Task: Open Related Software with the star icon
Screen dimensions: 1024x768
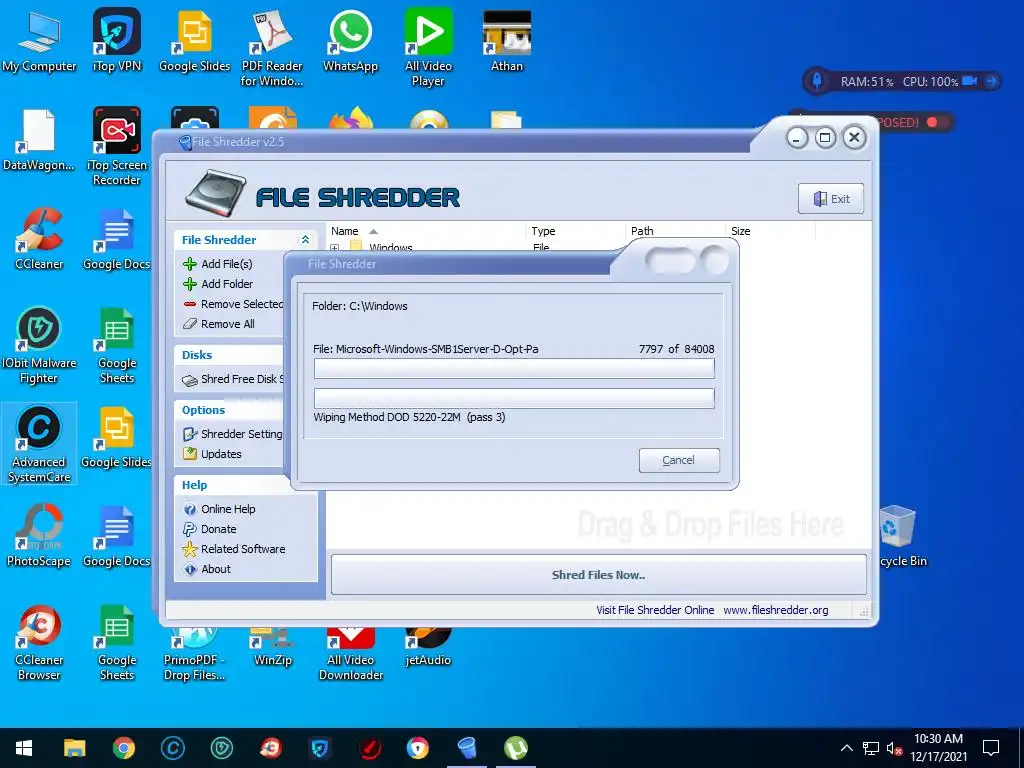Action: (234, 549)
